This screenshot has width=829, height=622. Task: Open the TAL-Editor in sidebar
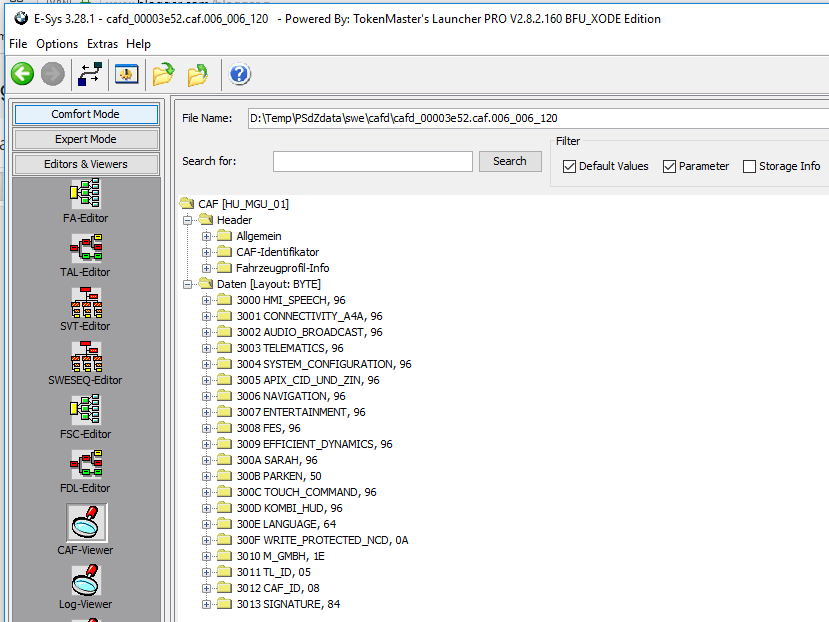85,247
